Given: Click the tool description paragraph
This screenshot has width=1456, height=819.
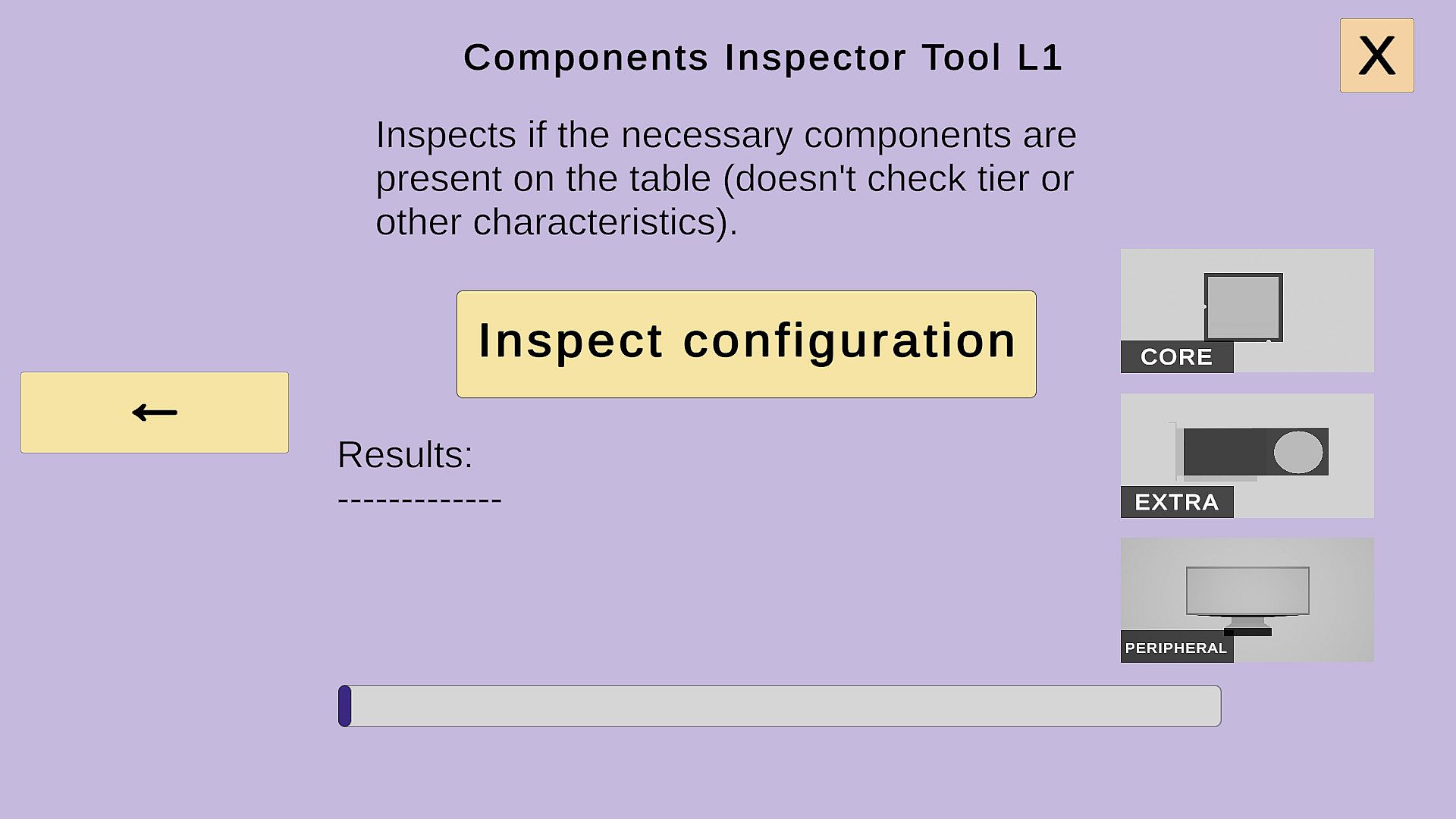Looking at the screenshot, I should click(x=726, y=178).
